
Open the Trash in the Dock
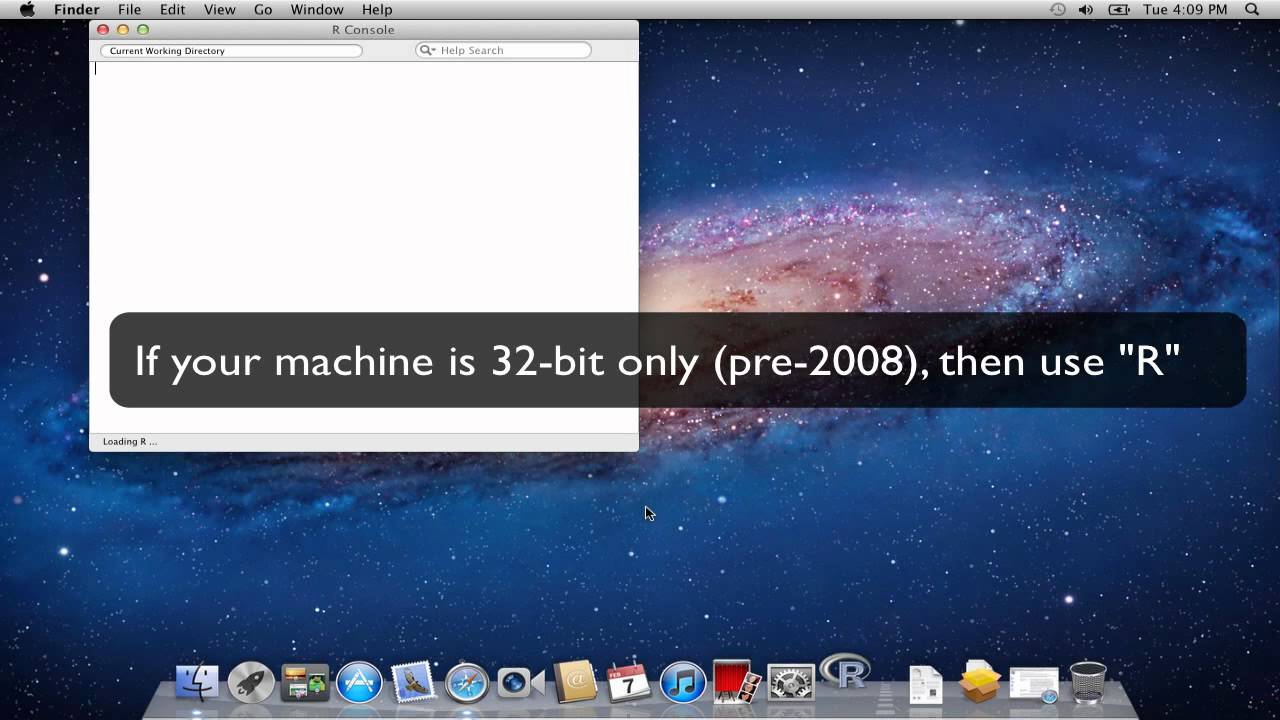(x=1088, y=683)
